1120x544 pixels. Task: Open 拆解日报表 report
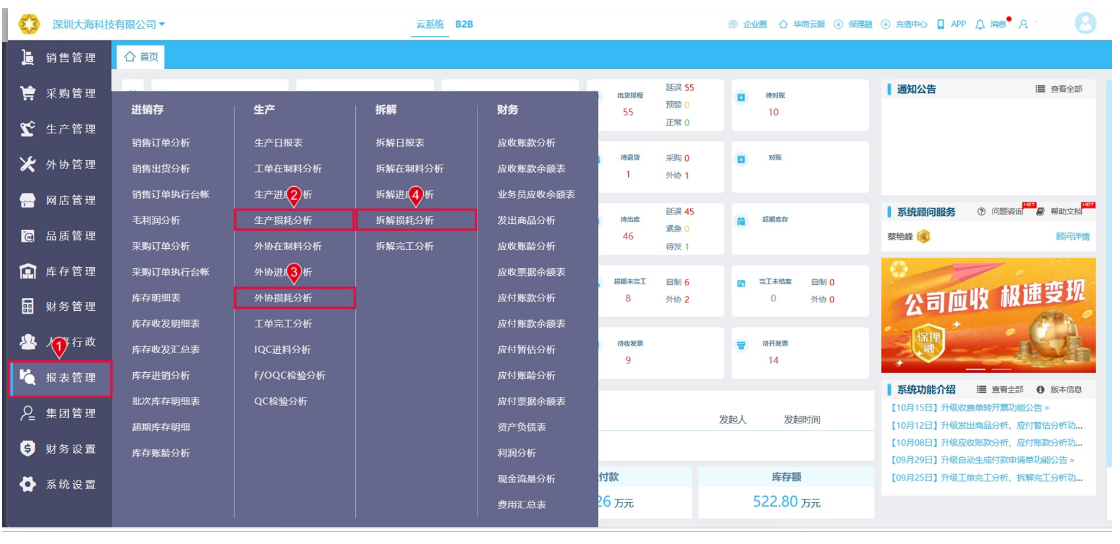(400, 143)
